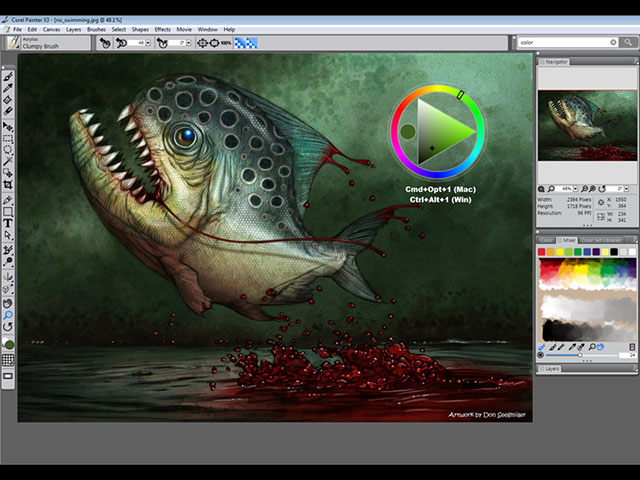Viewport: 640px width, 480px height.
Task: Select the Shape Selection arrow tool
Action: click(x=8, y=235)
